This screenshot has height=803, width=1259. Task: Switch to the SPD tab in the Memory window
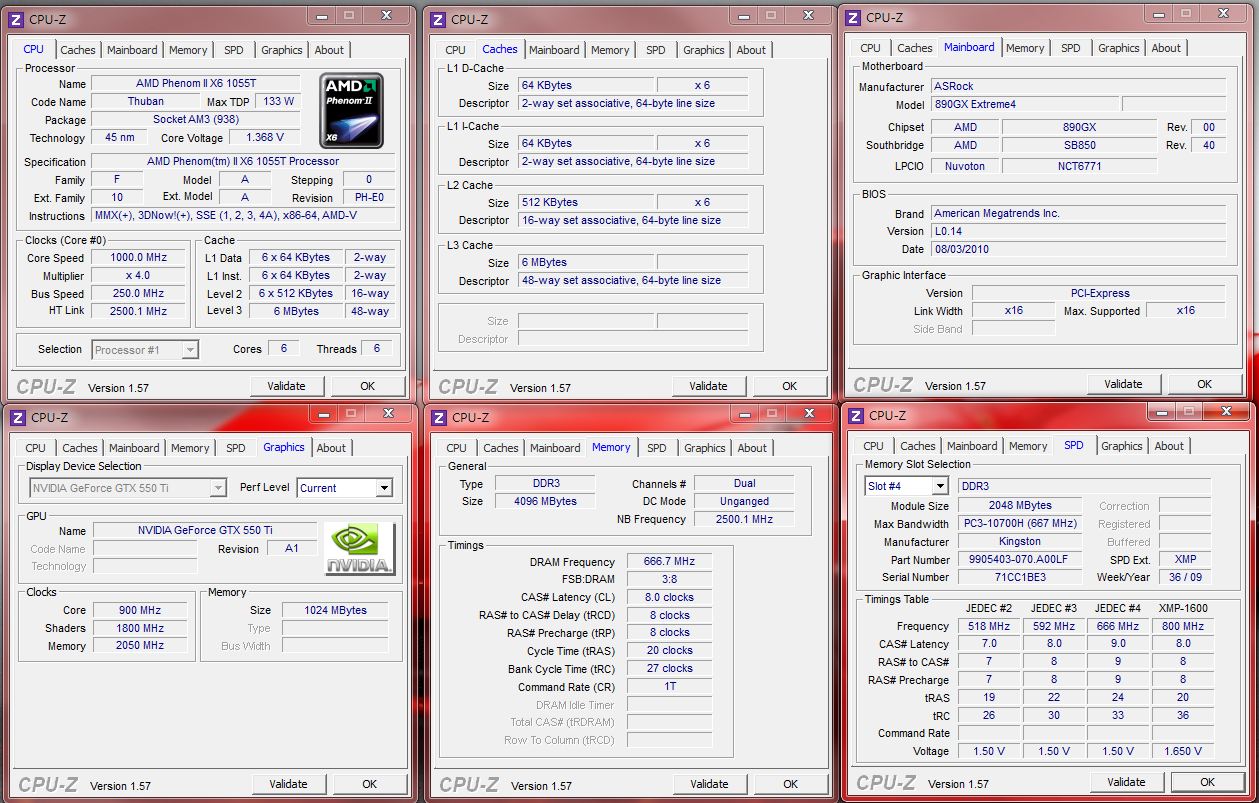[656, 448]
